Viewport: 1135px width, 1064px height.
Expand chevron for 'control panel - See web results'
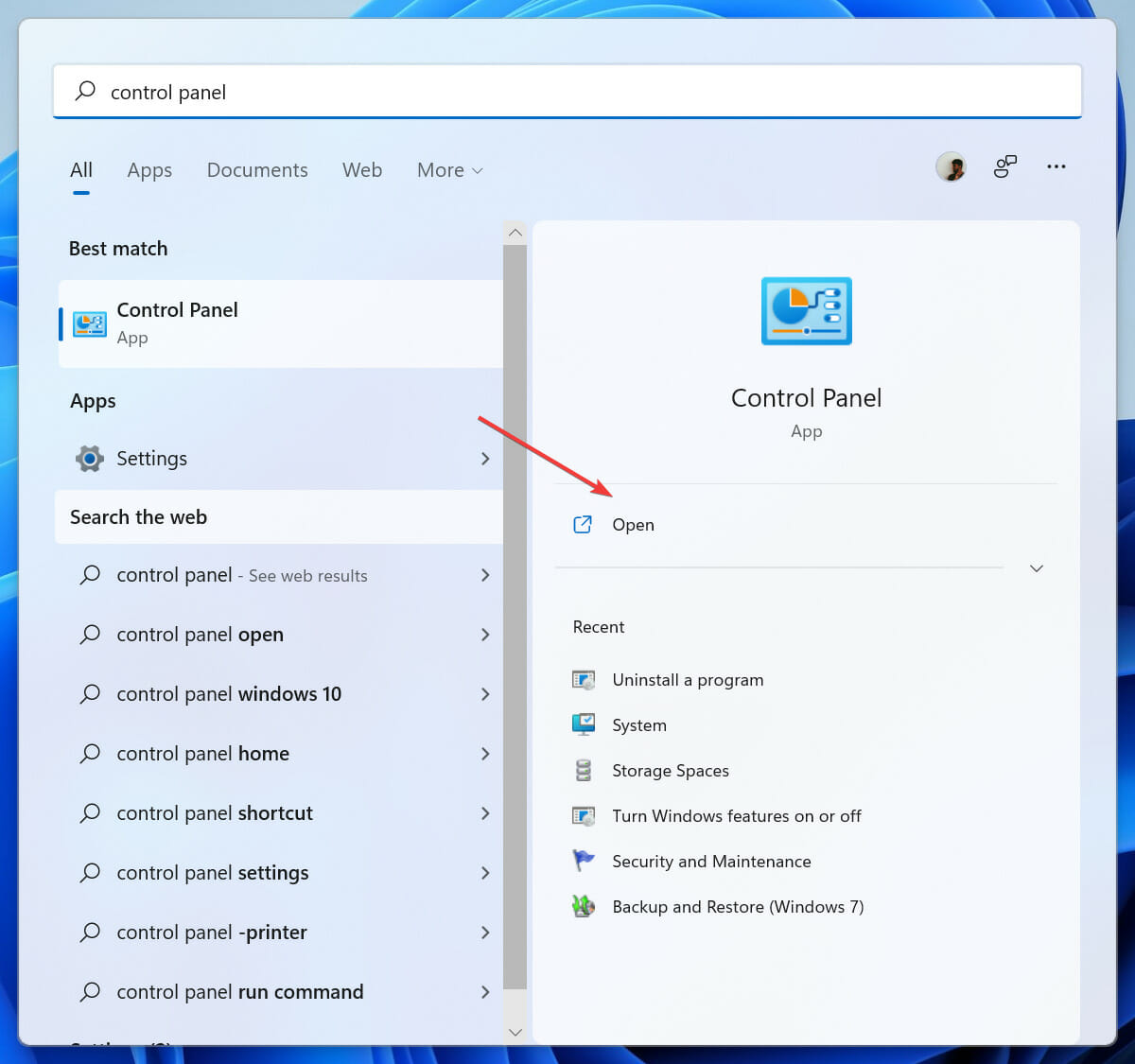coord(485,575)
